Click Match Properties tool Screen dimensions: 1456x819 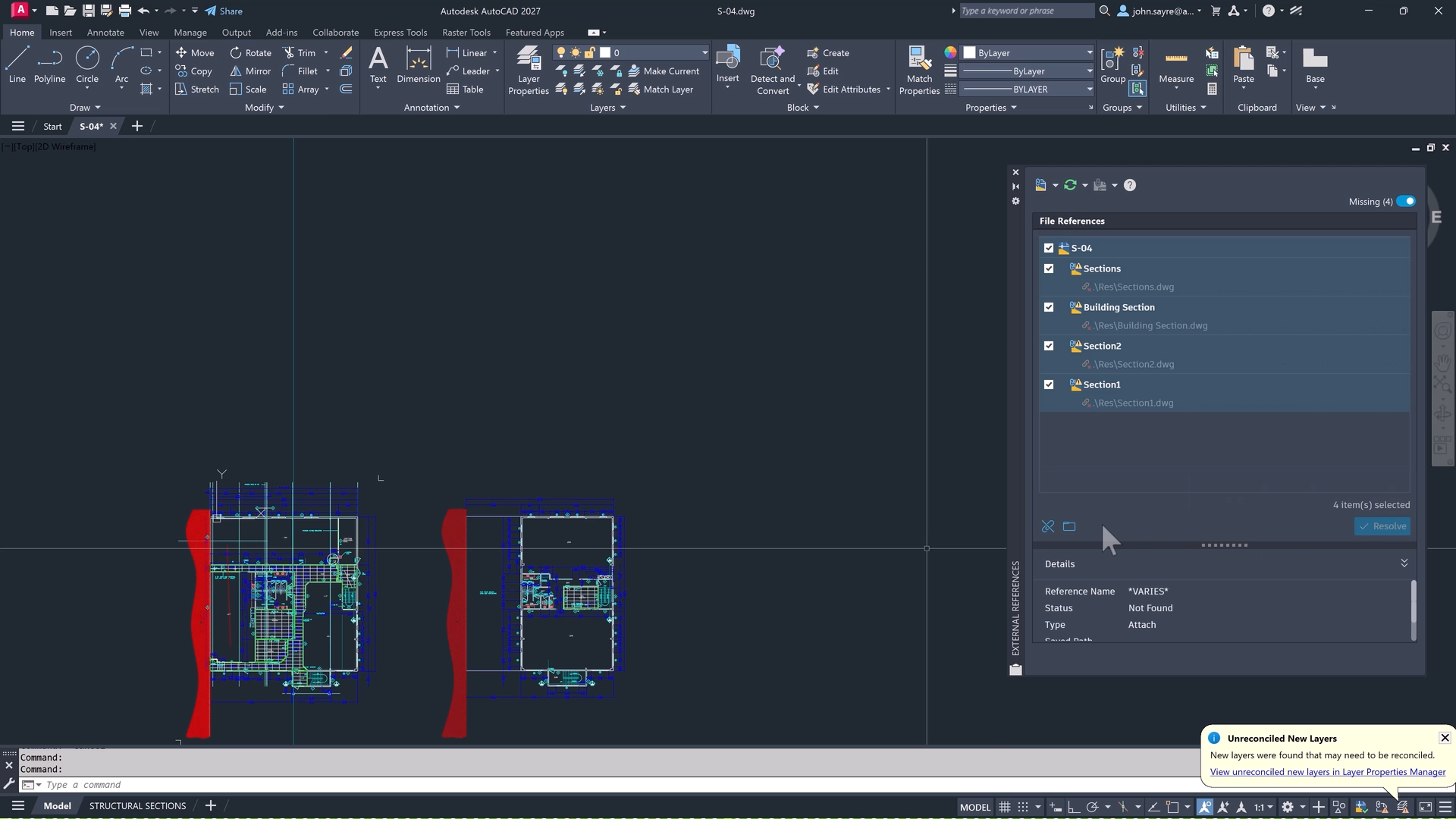(x=919, y=70)
